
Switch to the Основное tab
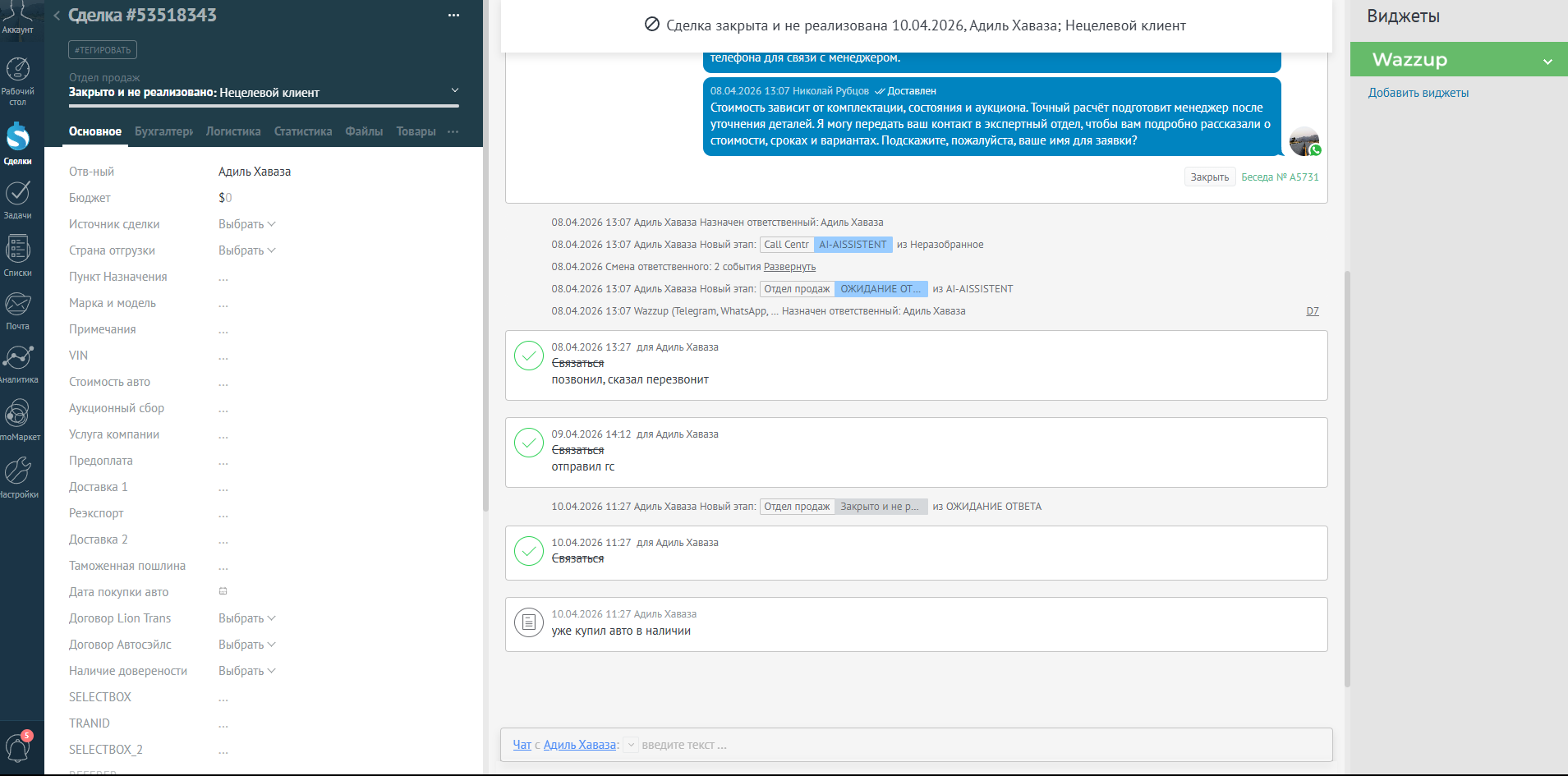coord(95,131)
